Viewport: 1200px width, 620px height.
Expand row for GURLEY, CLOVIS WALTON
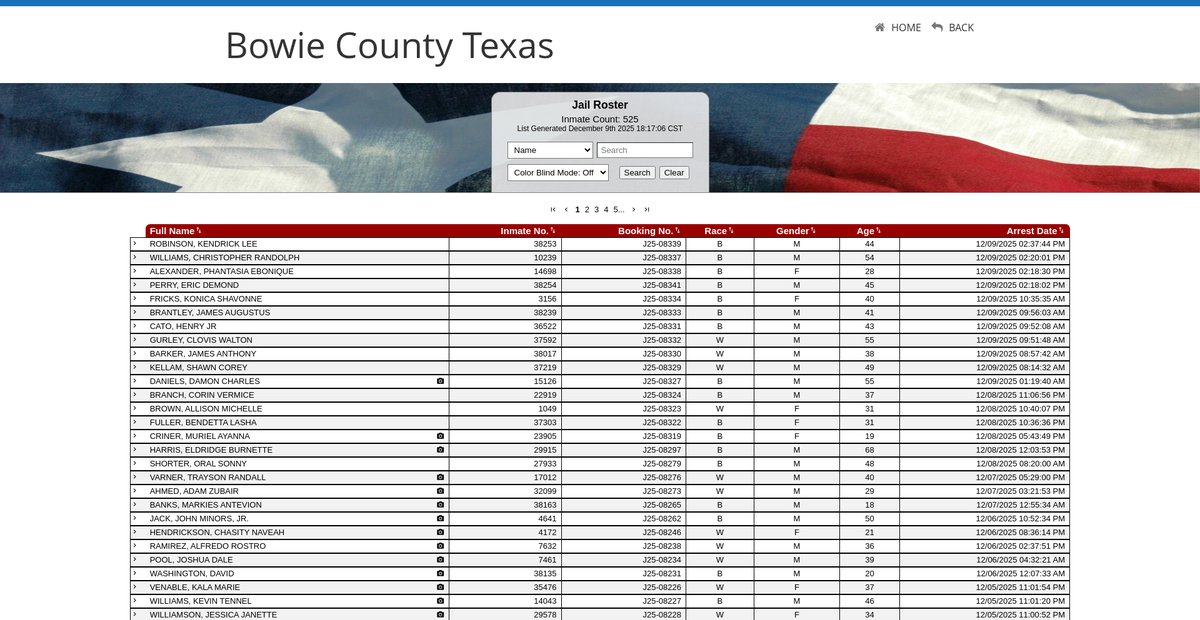click(x=135, y=340)
